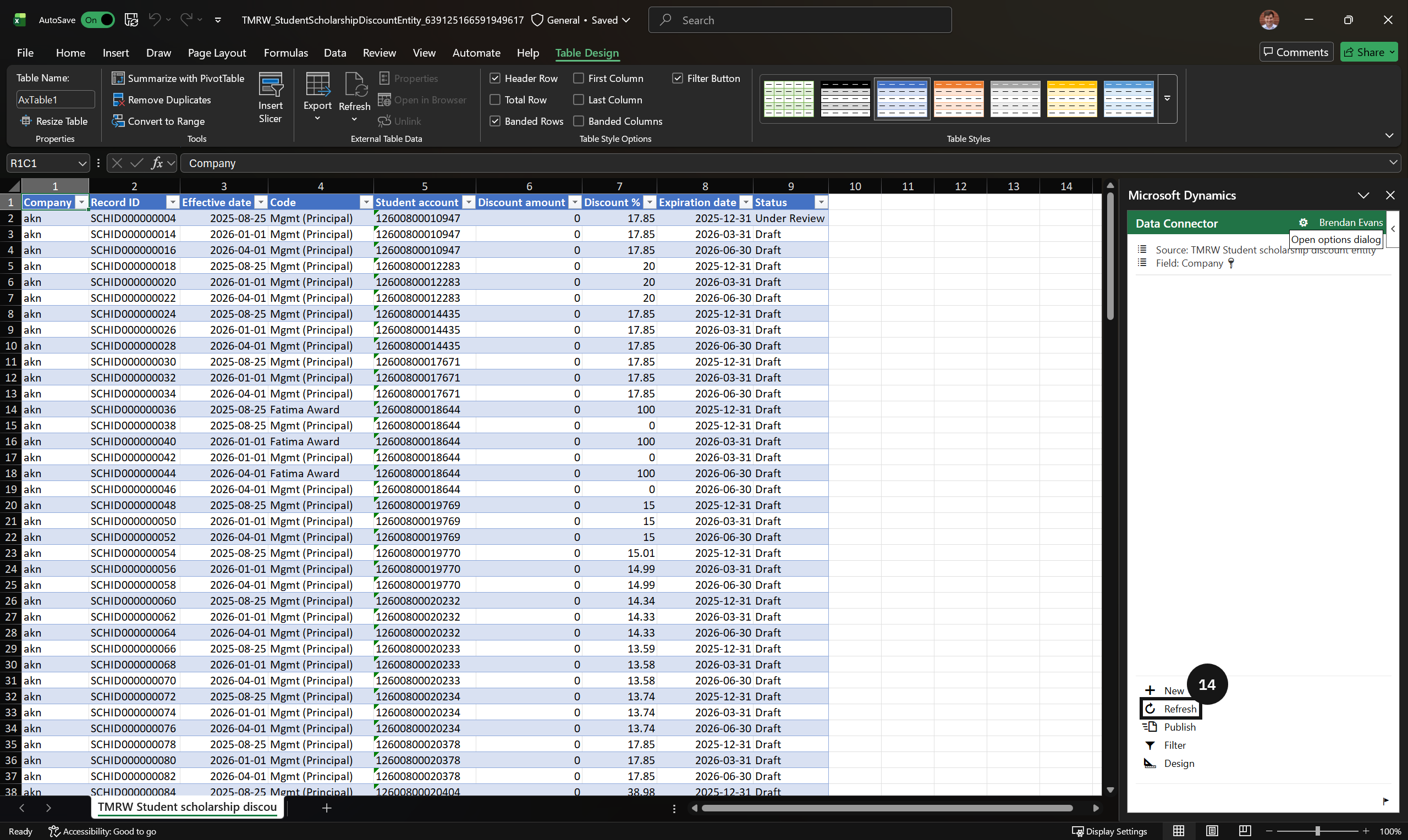Switch to the Insert tab

[x=116, y=53]
